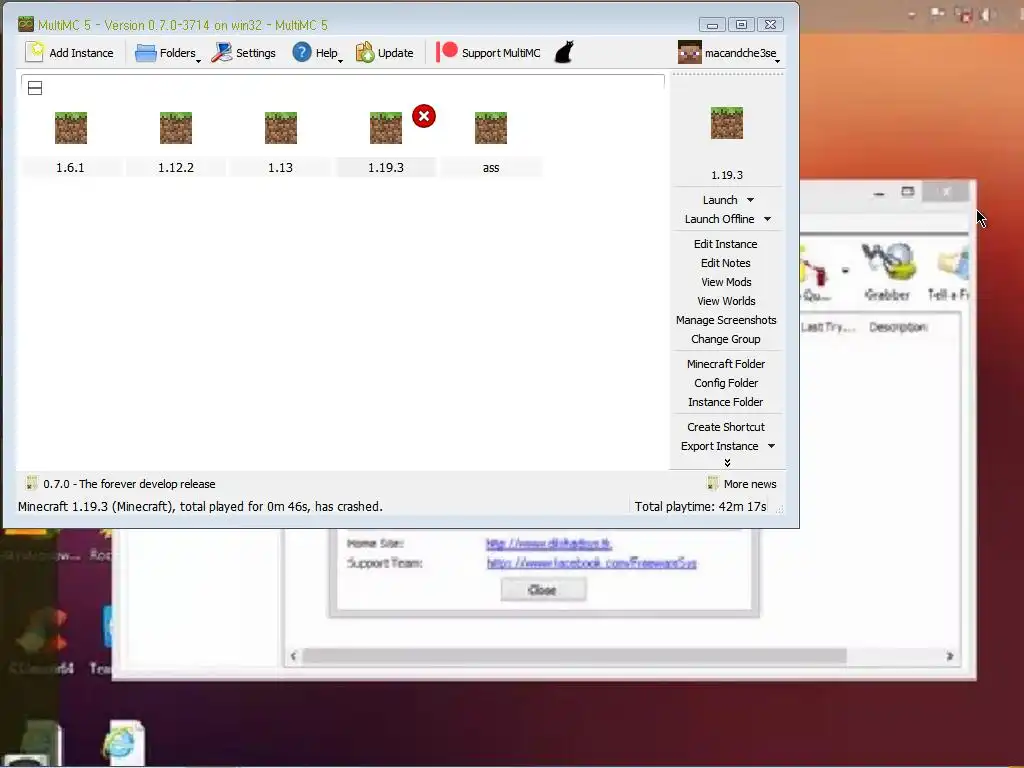Select the 'ass' instance icon
Image resolution: width=1024 pixels, height=768 pixels.
tap(491, 128)
